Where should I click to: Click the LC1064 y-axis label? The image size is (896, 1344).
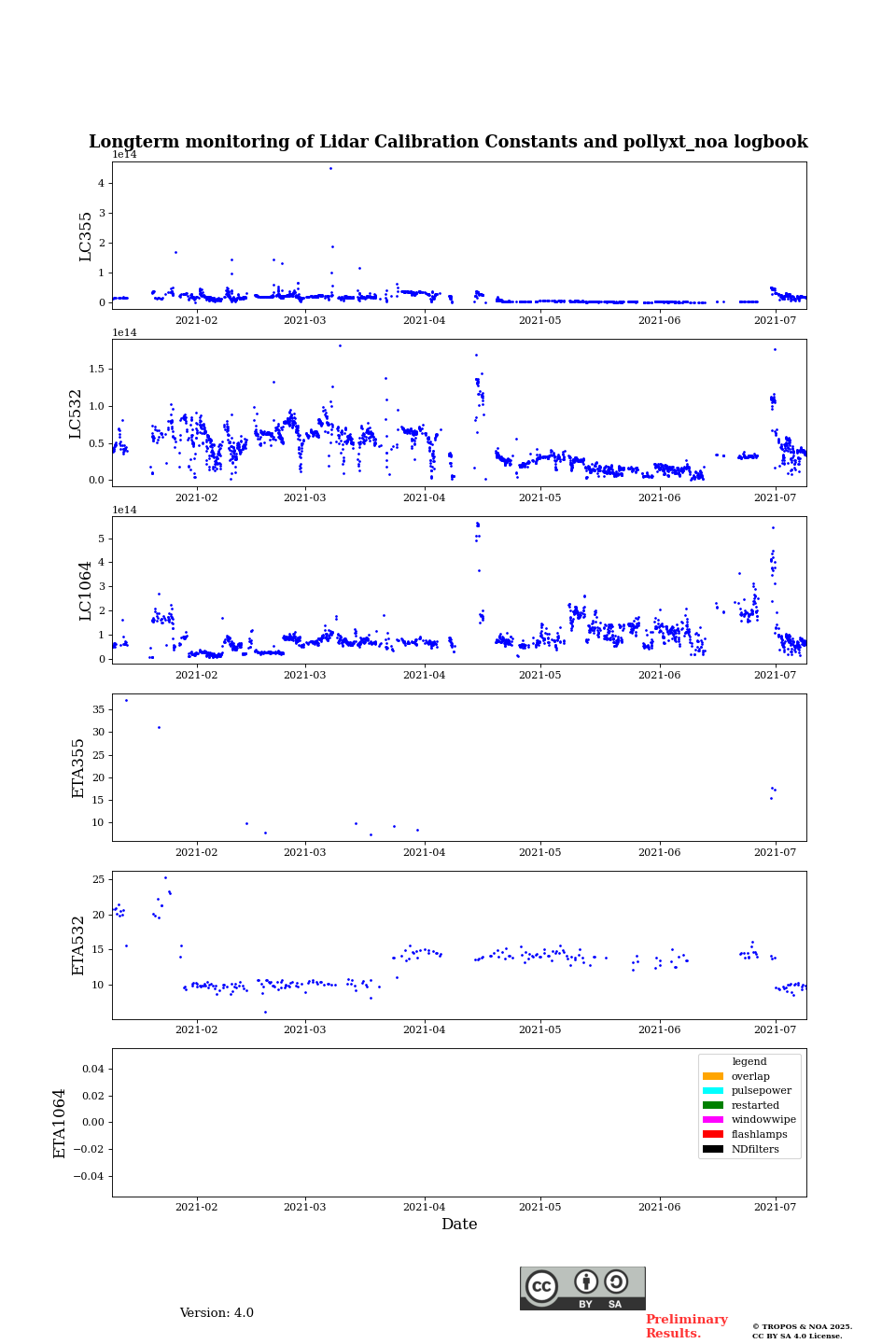click(86, 591)
